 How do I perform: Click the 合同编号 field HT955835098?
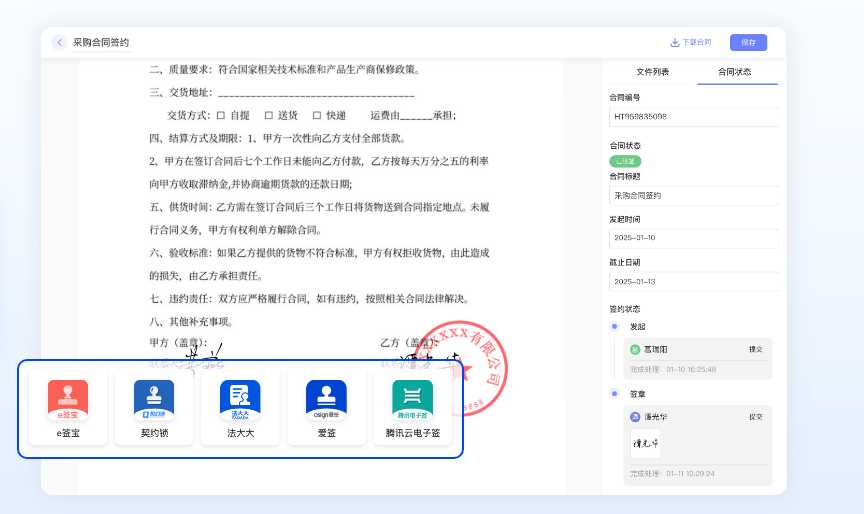coord(693,117)
